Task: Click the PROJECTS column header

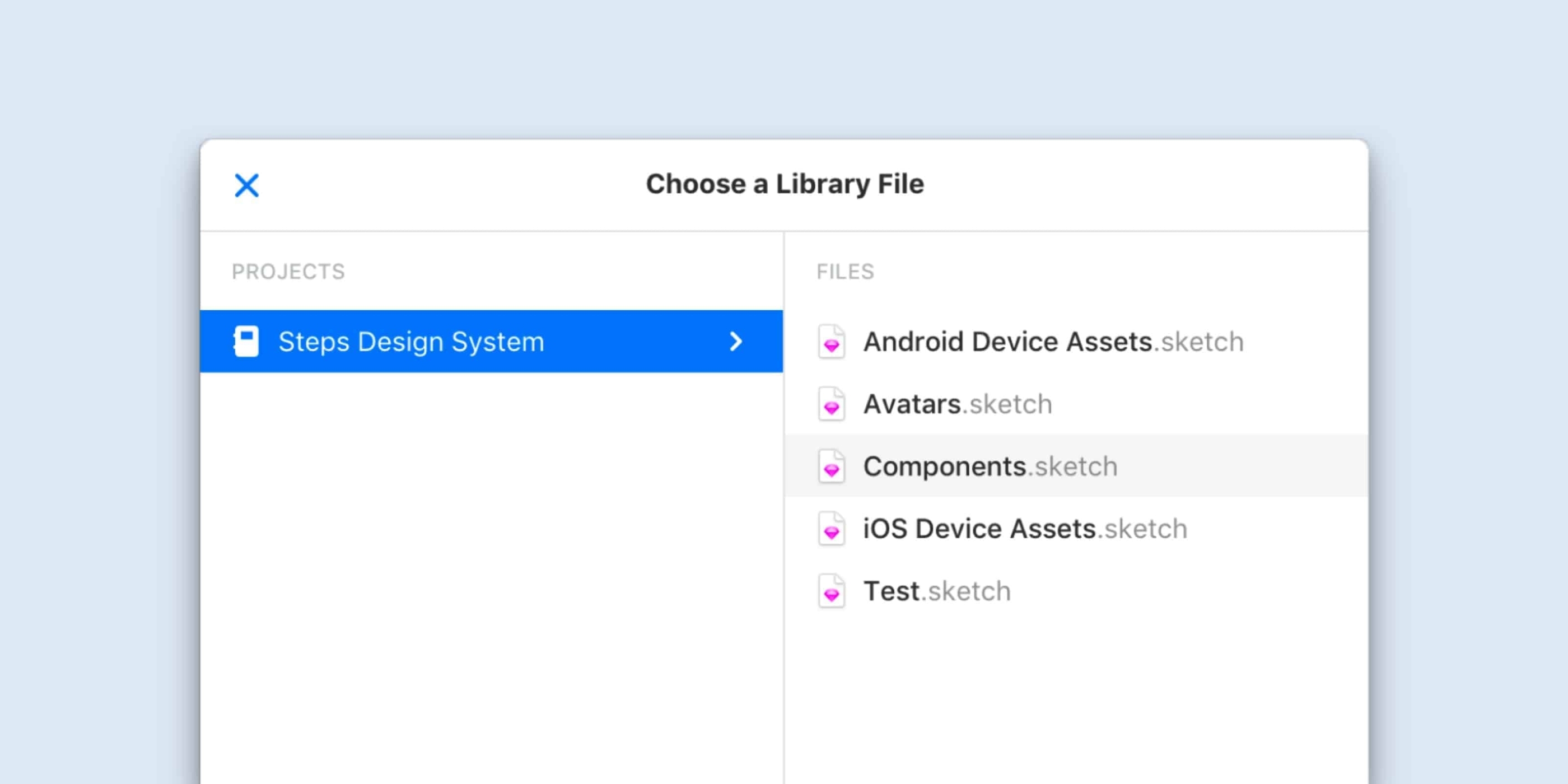Action: (288, 272)
